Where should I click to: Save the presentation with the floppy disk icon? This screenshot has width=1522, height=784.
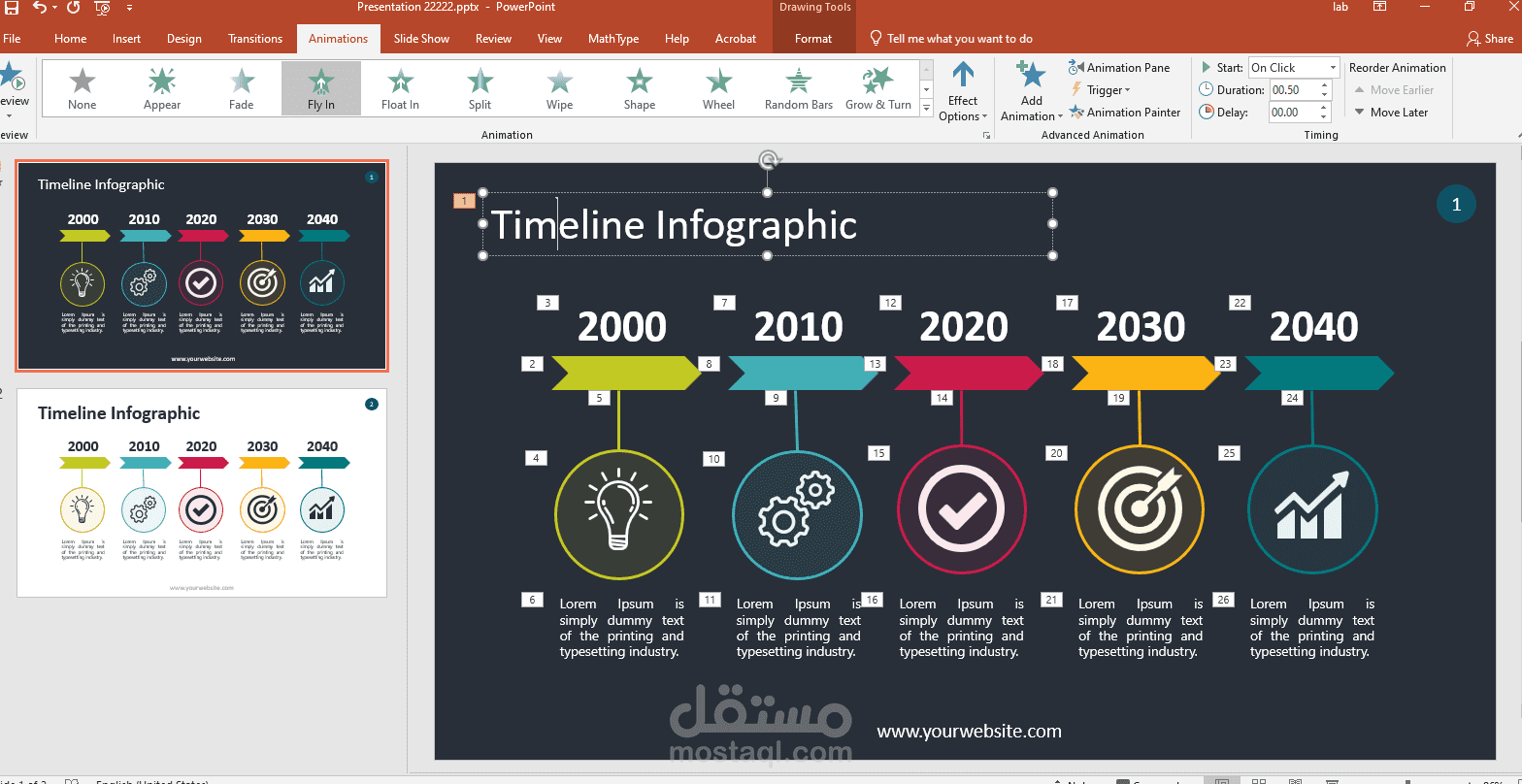point(11,8)
